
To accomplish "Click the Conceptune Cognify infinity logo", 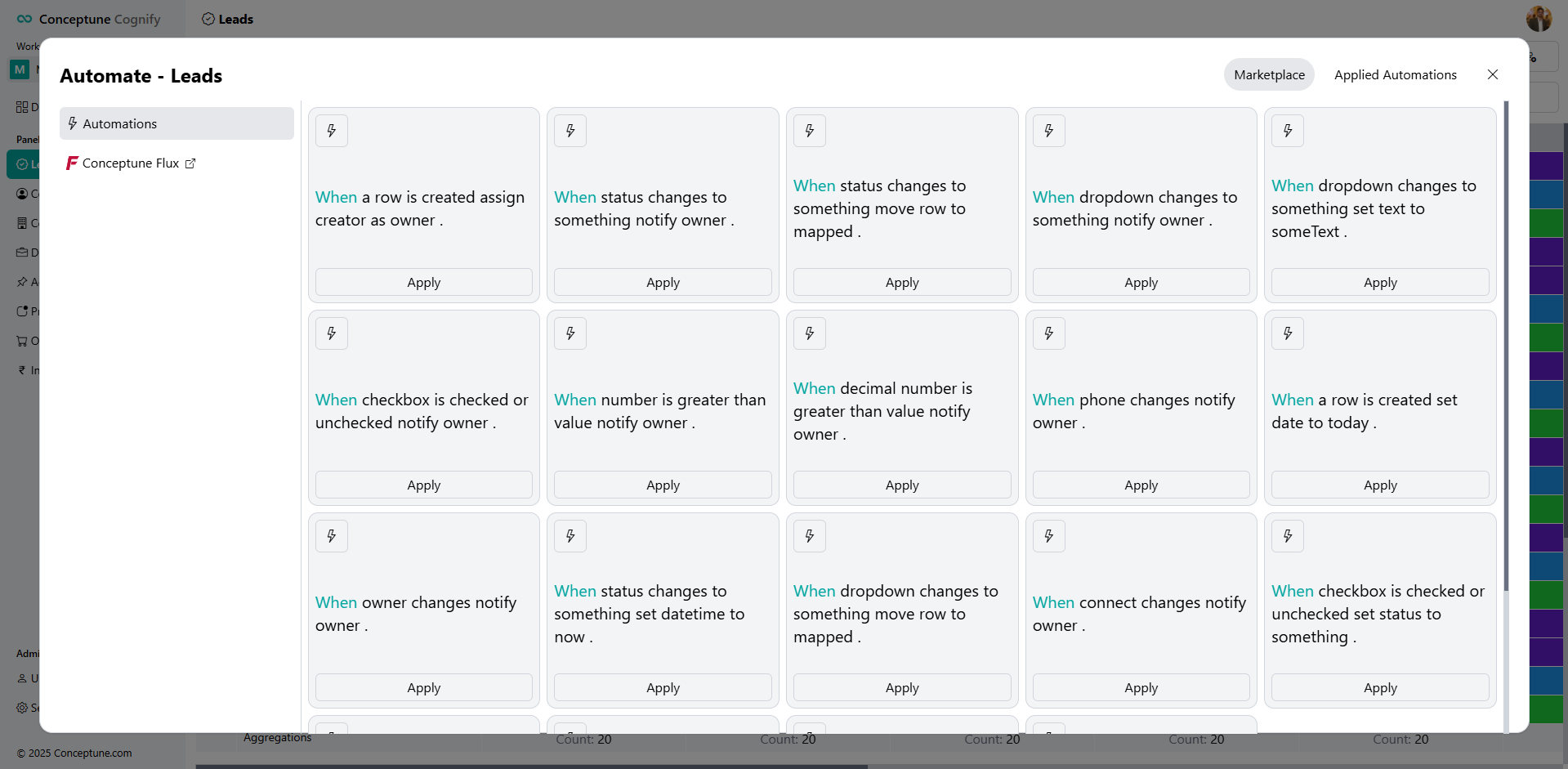I will [x=25, y=19].
